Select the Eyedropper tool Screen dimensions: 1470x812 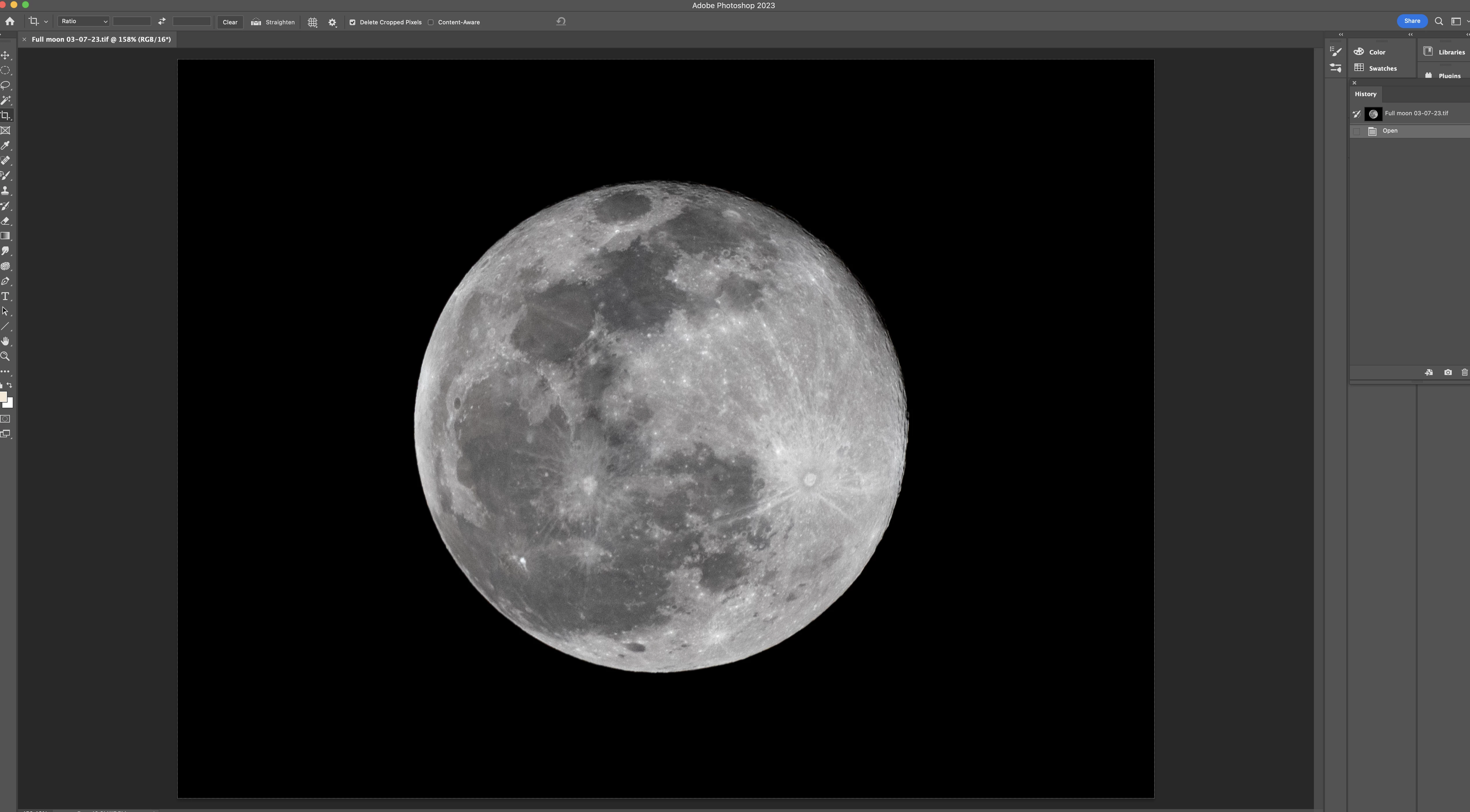pos(6,145)
